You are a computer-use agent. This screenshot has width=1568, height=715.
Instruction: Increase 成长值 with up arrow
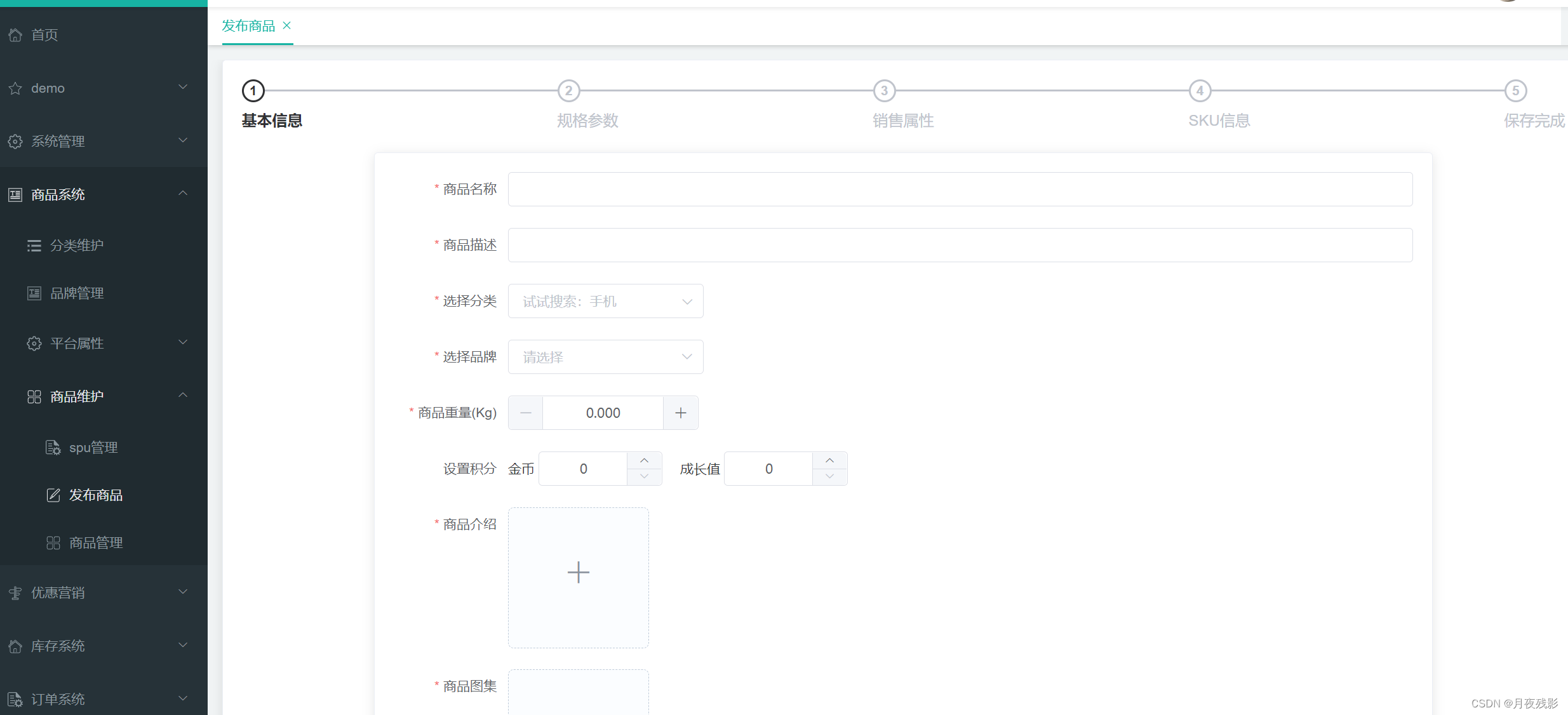(x=829, y=460)
